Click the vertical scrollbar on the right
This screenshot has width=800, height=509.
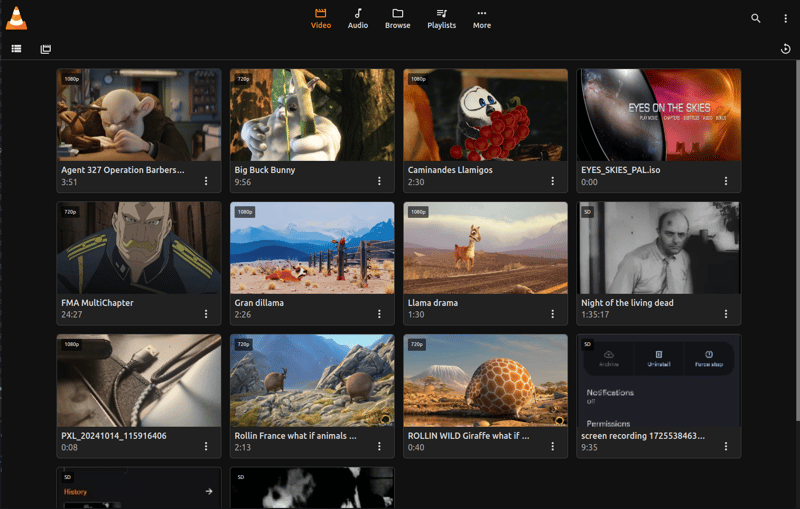pyautogui.click(x=797, y=242)
